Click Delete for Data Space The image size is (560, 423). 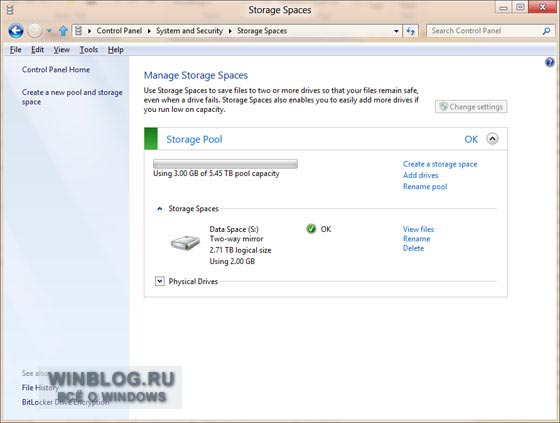(413, 248)
